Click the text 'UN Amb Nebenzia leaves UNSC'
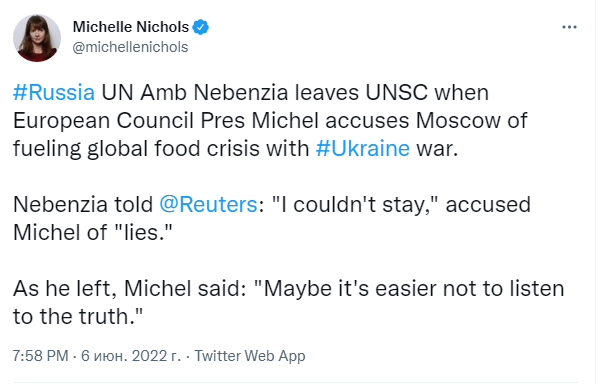Image resolution: width=608 pixels, height=384 pixels. pyautogui.click(x=264, y=93)
